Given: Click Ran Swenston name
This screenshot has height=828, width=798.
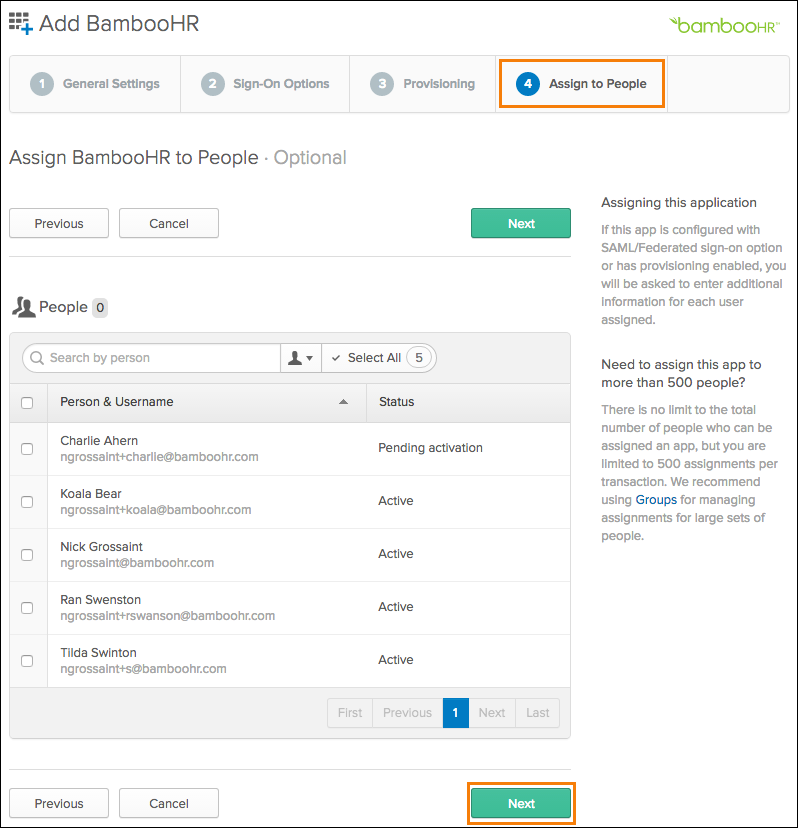Looking at the screenshot, I should [x=100, y=600].
